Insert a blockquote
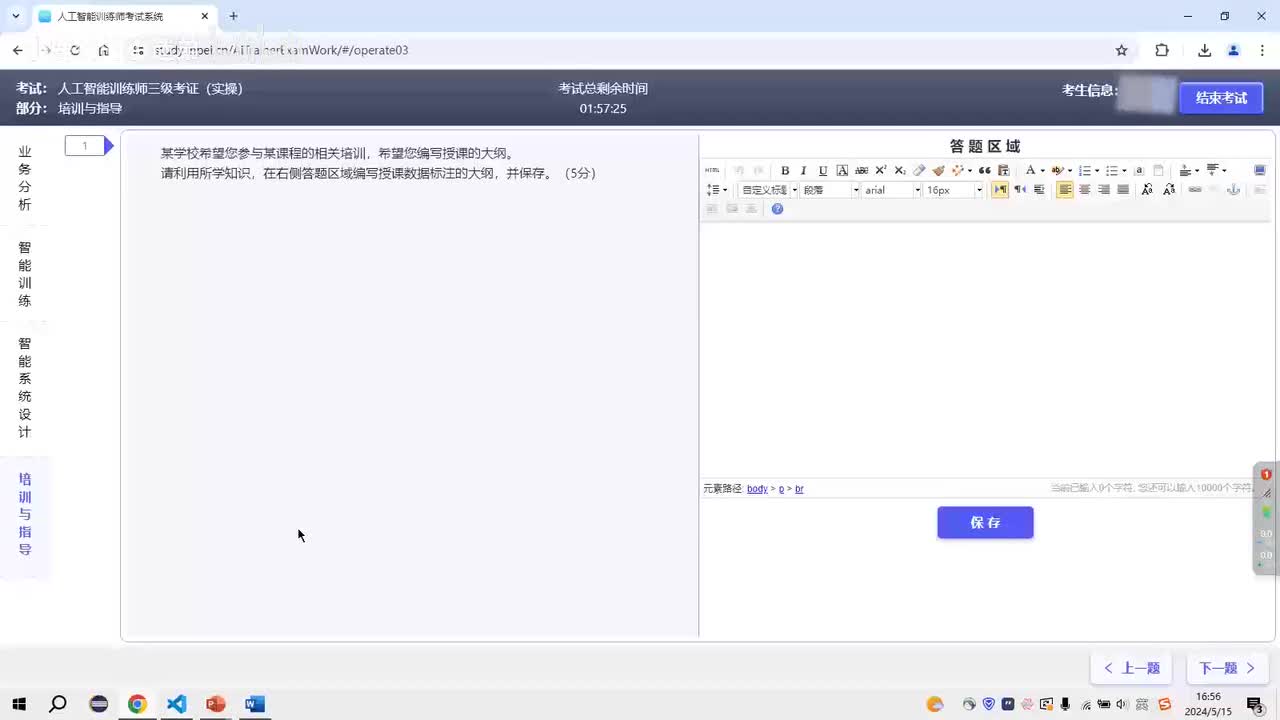Viewport: 1280px width, 720px height. coord(985,170)
